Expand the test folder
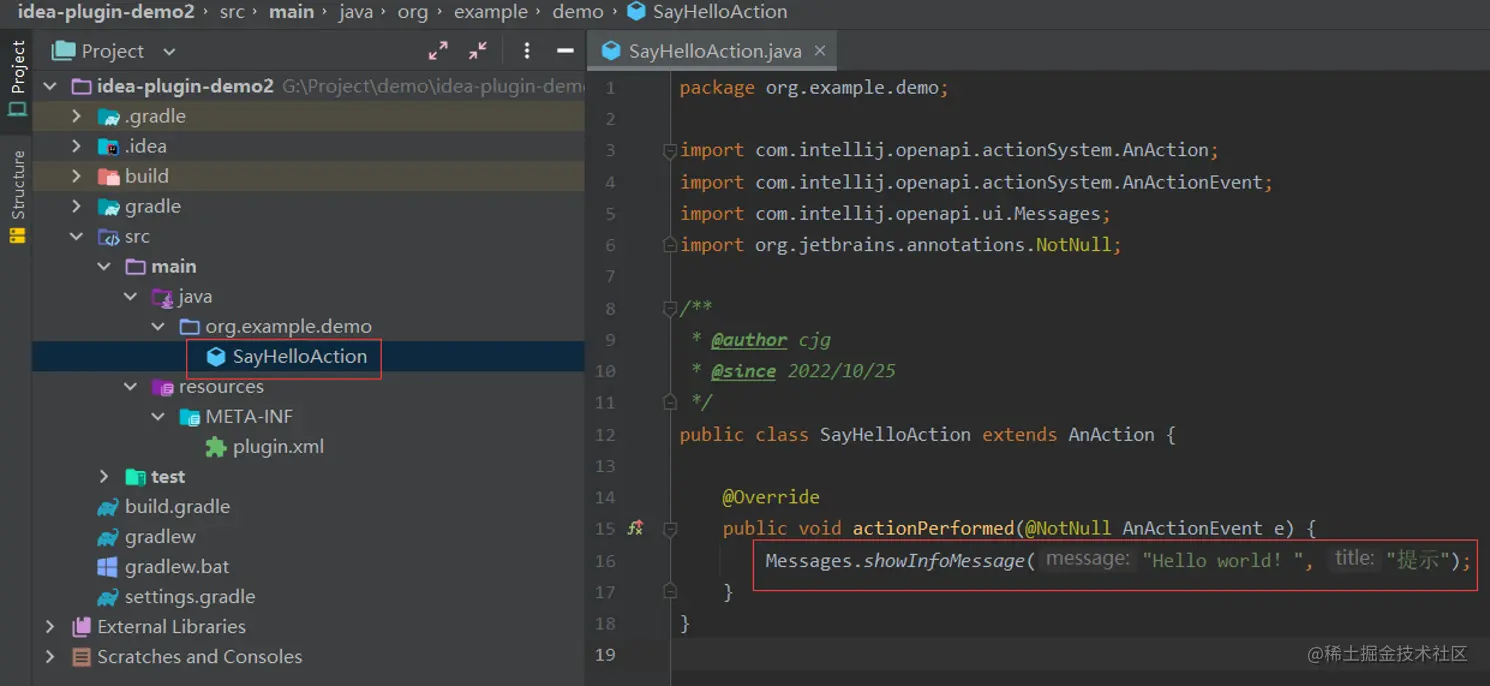The image size is (1490, 686). (x=104, y=476)
